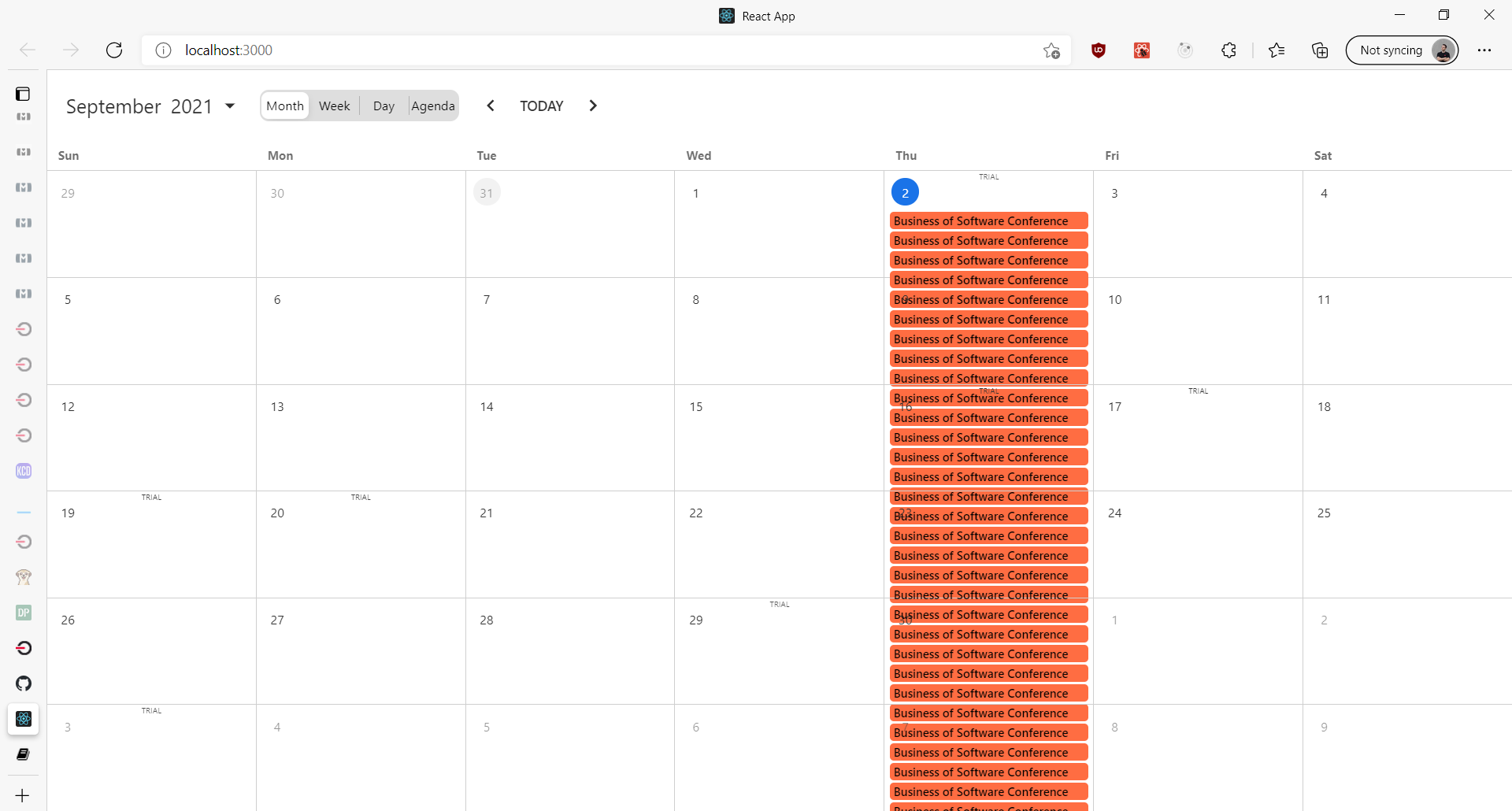Open a new tab with plus

(23, 795)
